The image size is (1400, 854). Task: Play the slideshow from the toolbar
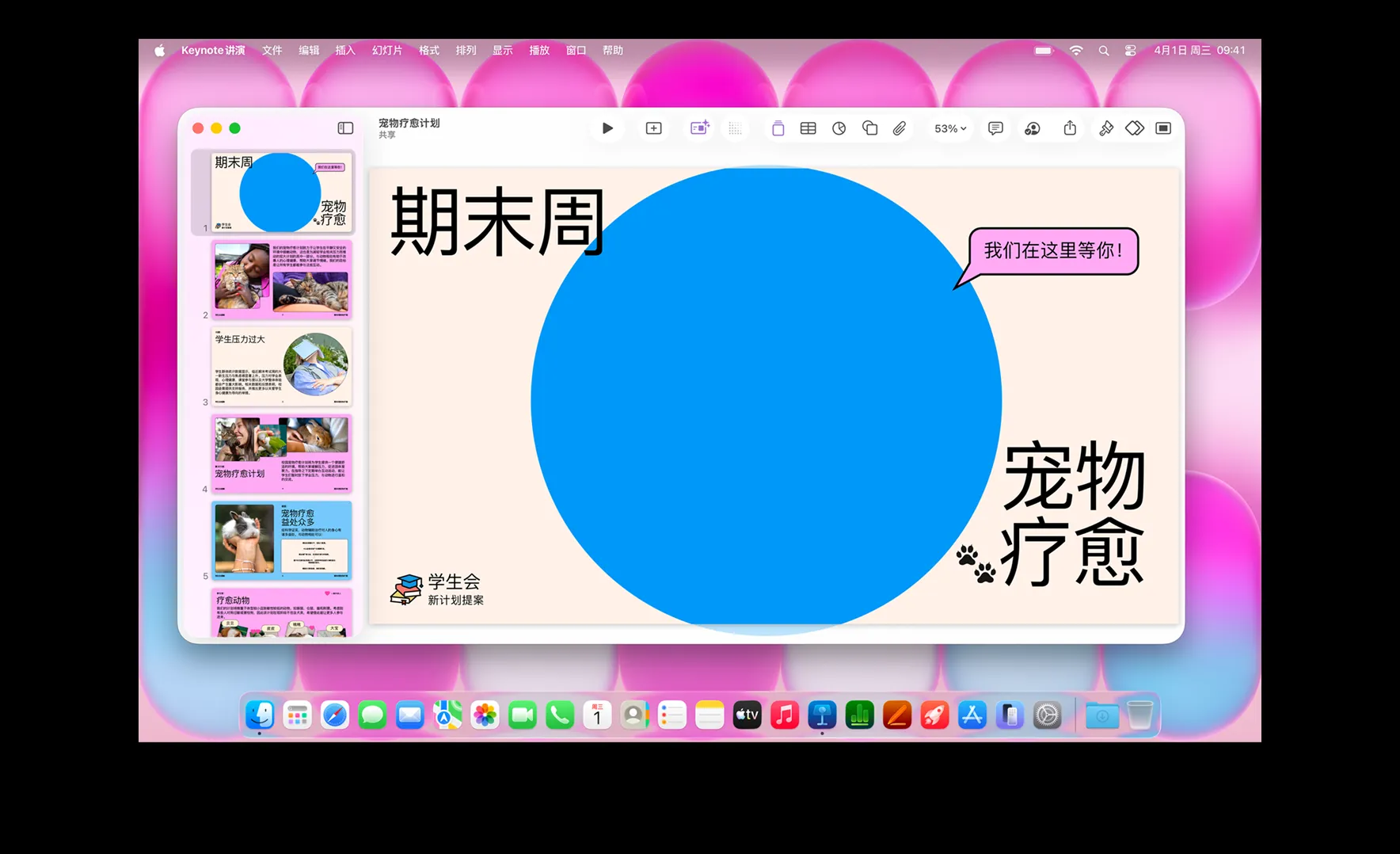pyautogui.click(x=607, y=128)
